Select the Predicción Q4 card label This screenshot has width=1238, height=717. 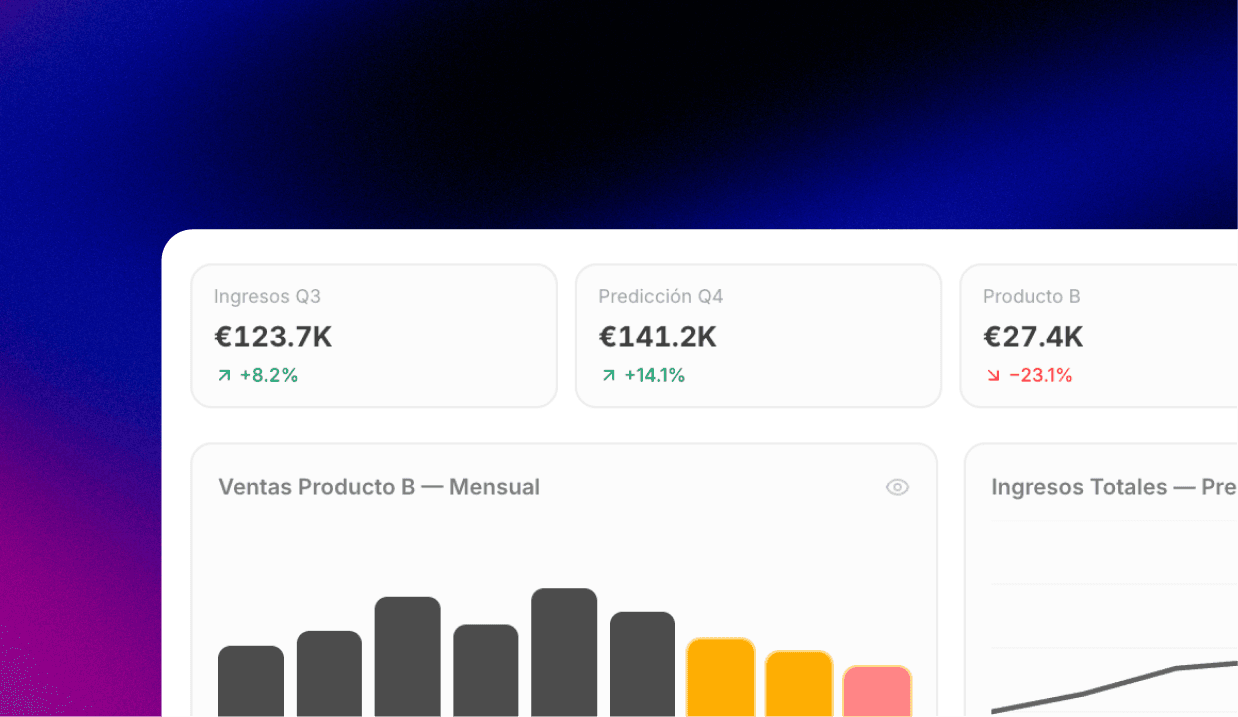pyautogui.click(x=660, y=297)
